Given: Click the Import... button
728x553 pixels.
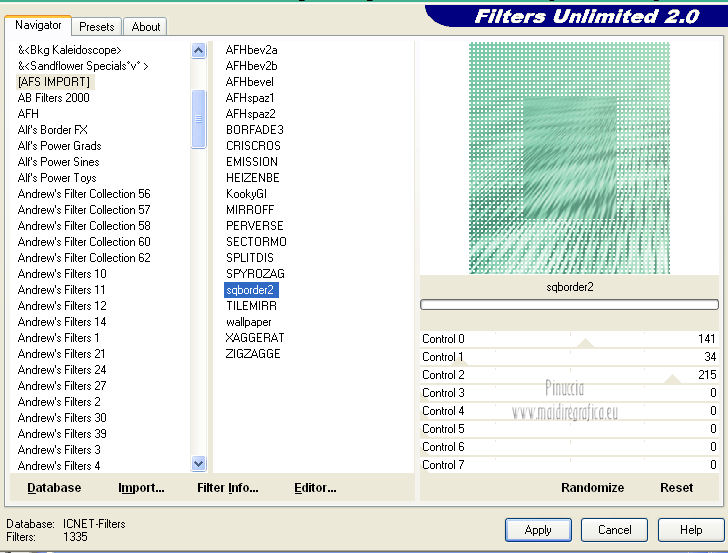Looking at the screenshot, I should [x=141, y=488].
